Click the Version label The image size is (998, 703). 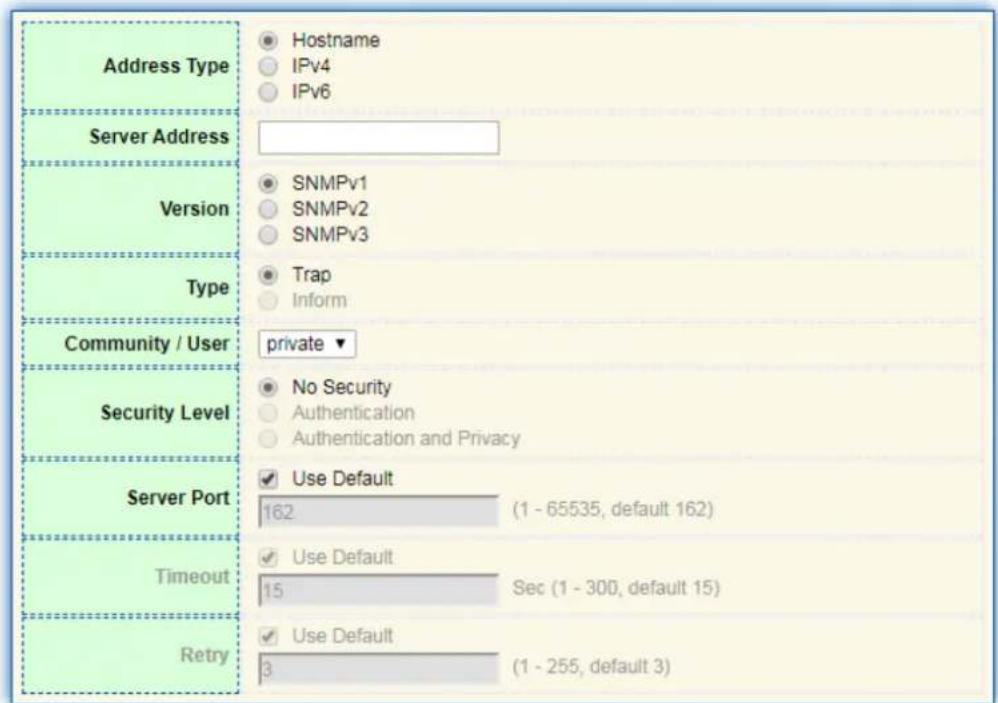(194, 209)
